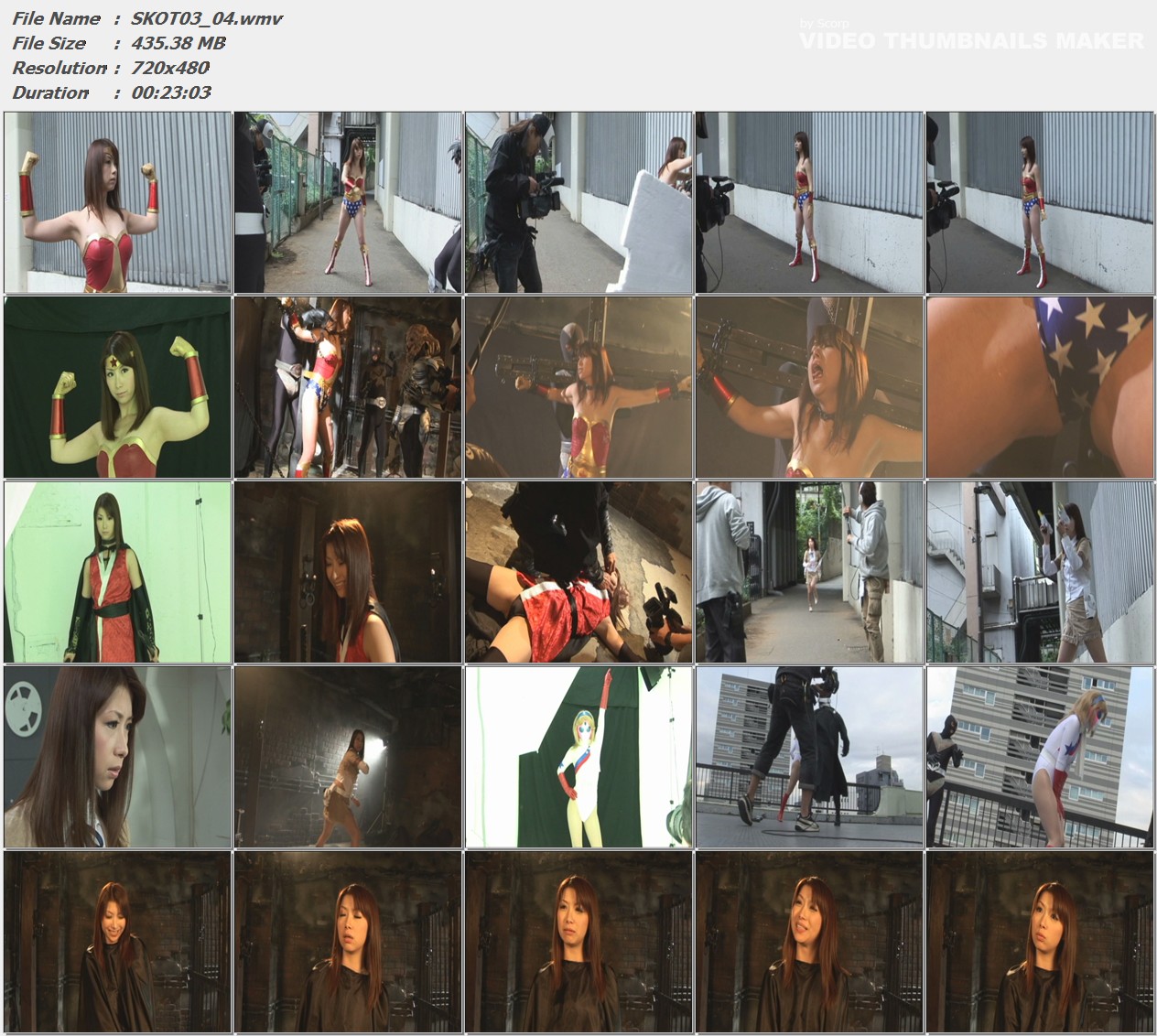The image size is (1157, 1036).
Task: Open thumbnail of woman with arms outstretched on frame
Action: (x=579, y=387)
